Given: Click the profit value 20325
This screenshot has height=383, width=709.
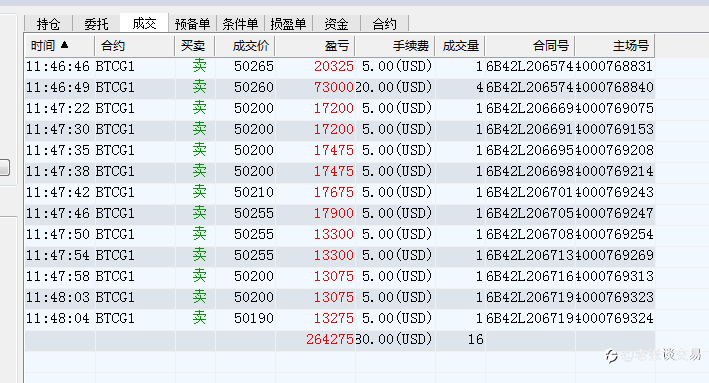Looking at the screenshot, I should [334, 66].
